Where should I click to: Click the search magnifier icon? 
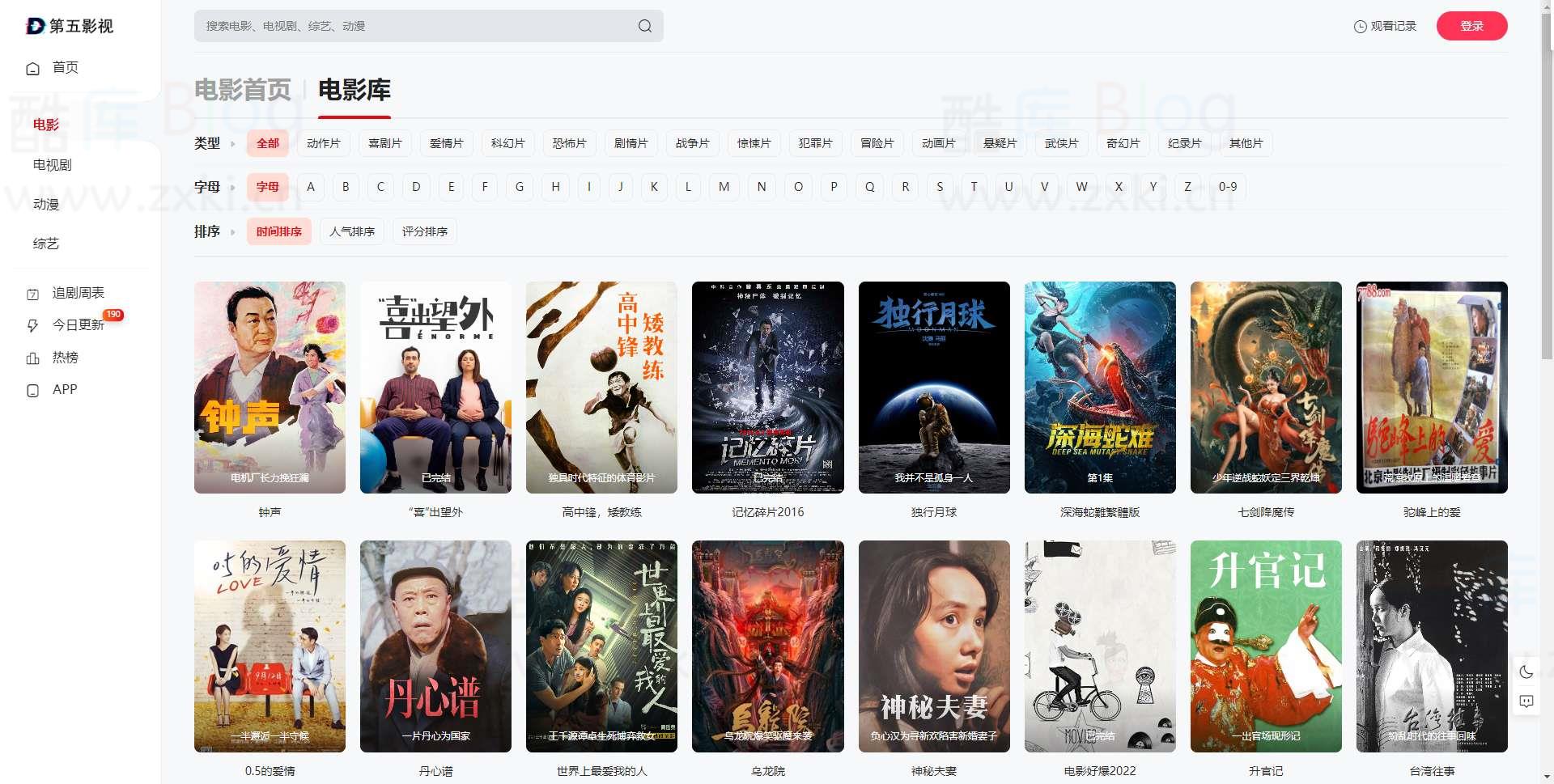644,26
